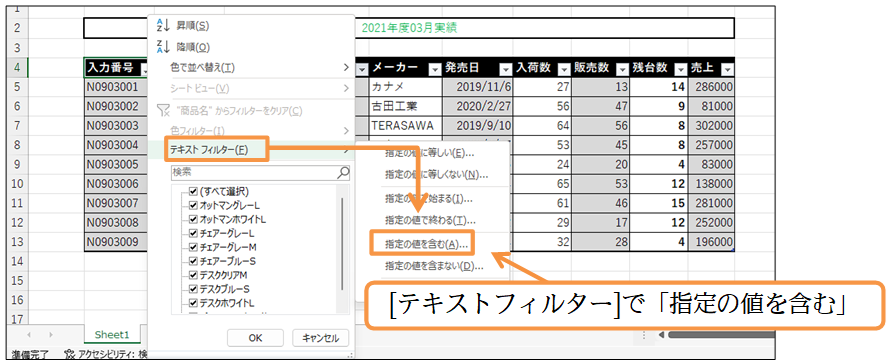Uncheck オットマングレーL checkbox
889x363 pixels.
coord(193,205)
